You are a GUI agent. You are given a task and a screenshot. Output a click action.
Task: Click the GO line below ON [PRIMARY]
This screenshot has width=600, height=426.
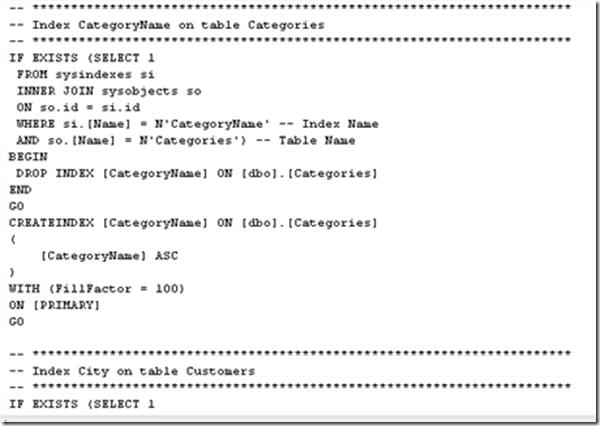point(16,322)
